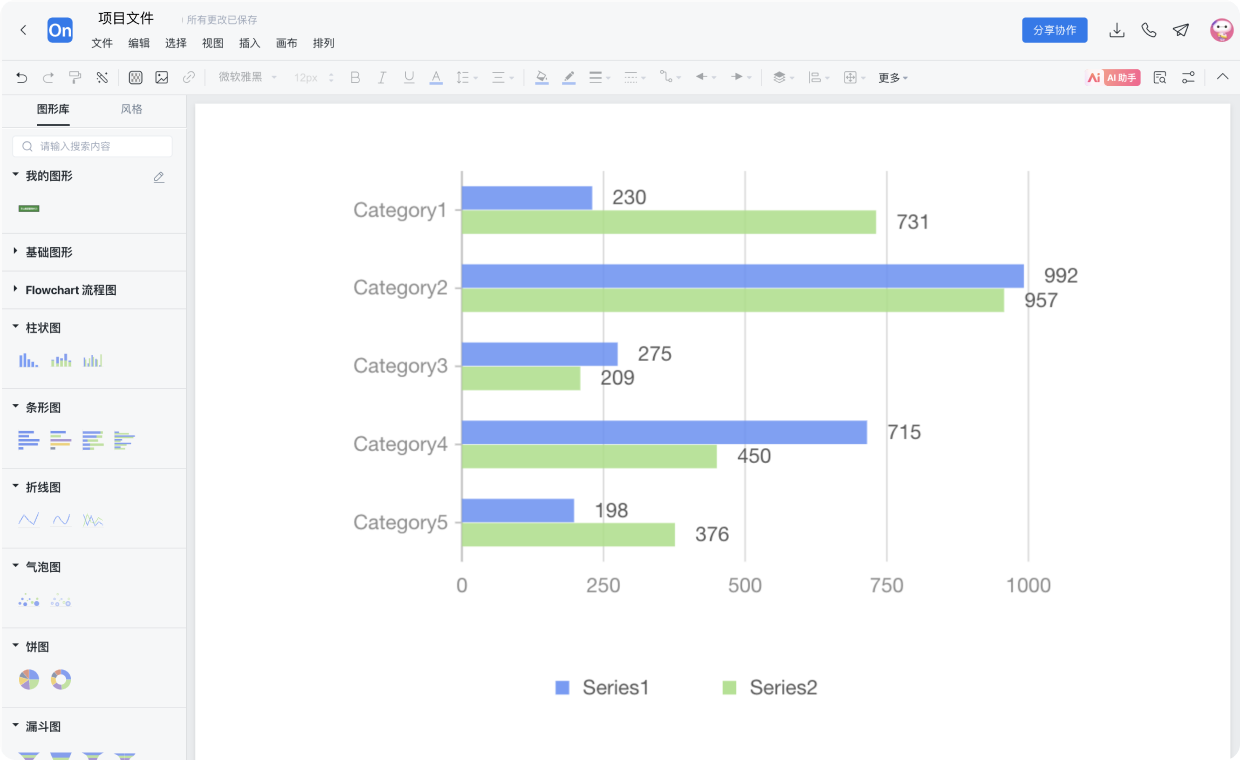This screenshot has height=760, width=1240.
Task: Click the phone call icon
Action: click(1149, 30)
